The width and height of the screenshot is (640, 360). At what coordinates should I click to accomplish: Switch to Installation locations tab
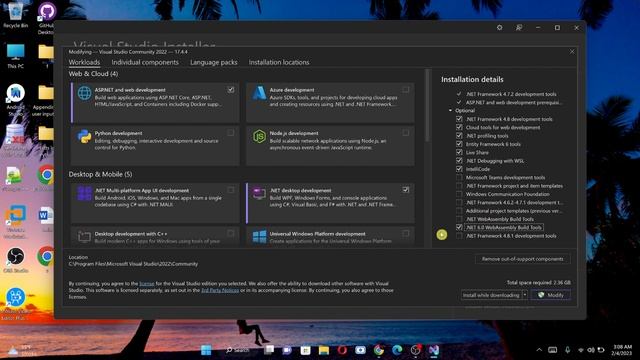(x=279, y=62)
